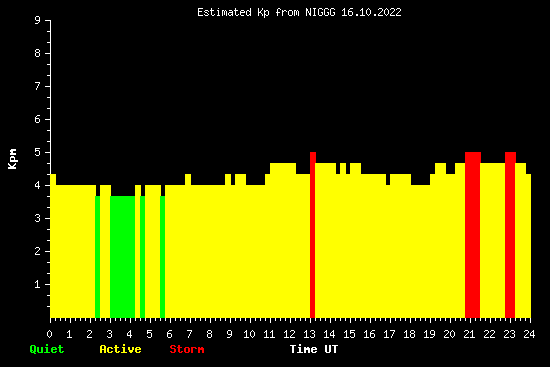This screenshot has width=550, height=367.
Task: Click the 'Kpn' vertical axis label
Action: point(12,159)
